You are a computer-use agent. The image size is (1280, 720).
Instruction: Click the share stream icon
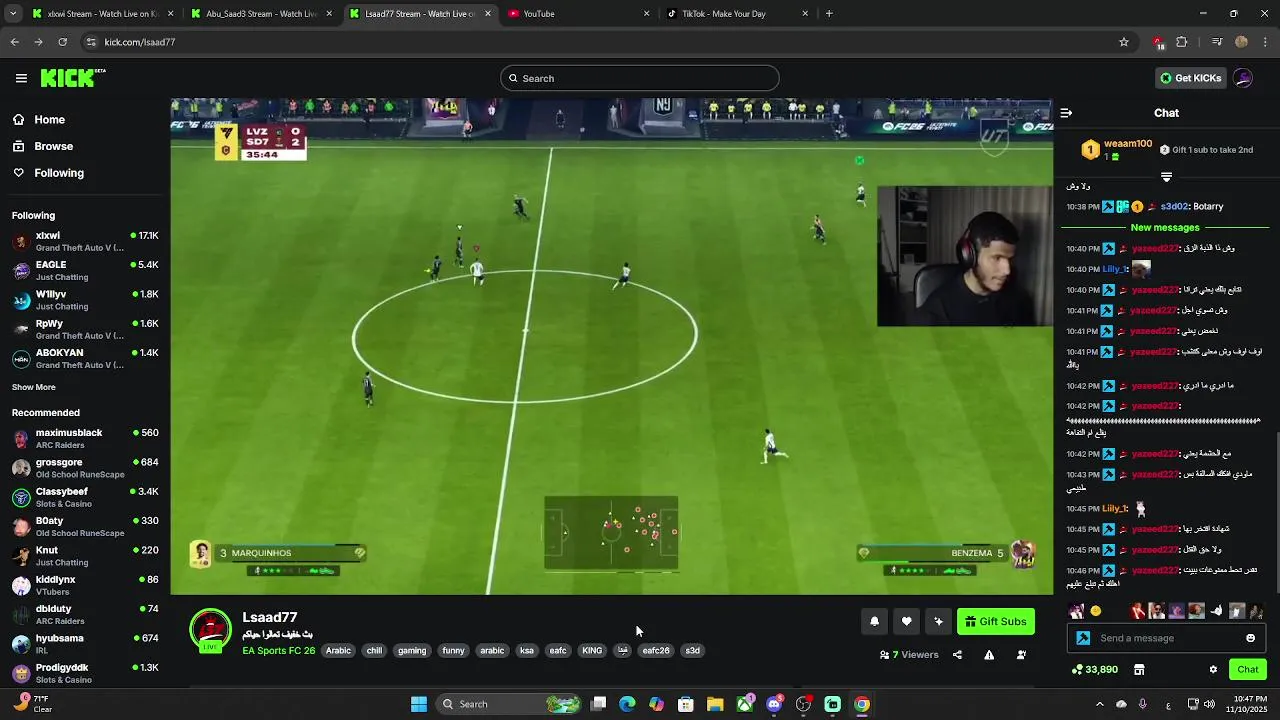957,655
